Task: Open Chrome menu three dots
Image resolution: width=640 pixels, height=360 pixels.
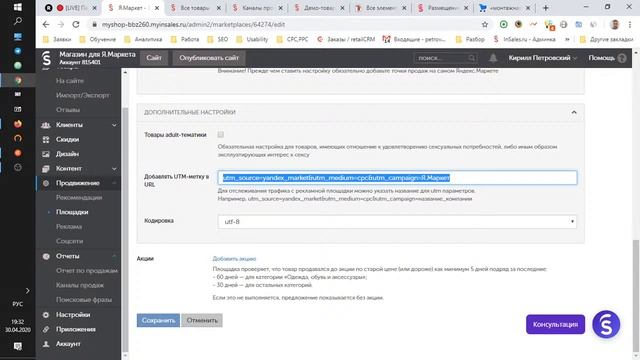Action: [630, 24]
